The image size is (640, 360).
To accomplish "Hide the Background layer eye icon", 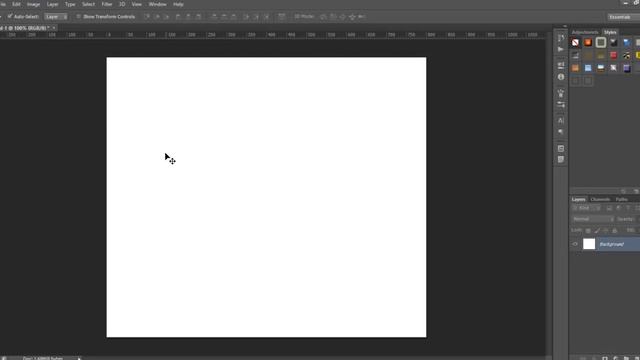I will coord(575,244).
